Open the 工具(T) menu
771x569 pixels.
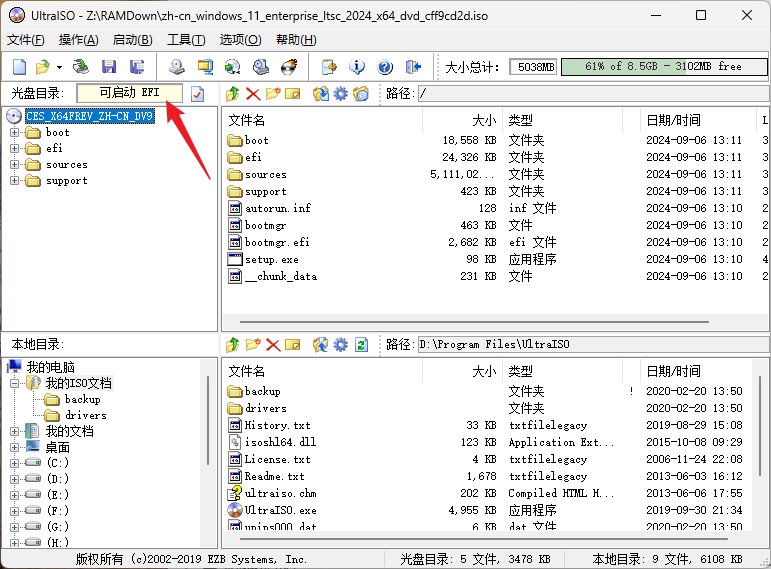coord(186,40)
